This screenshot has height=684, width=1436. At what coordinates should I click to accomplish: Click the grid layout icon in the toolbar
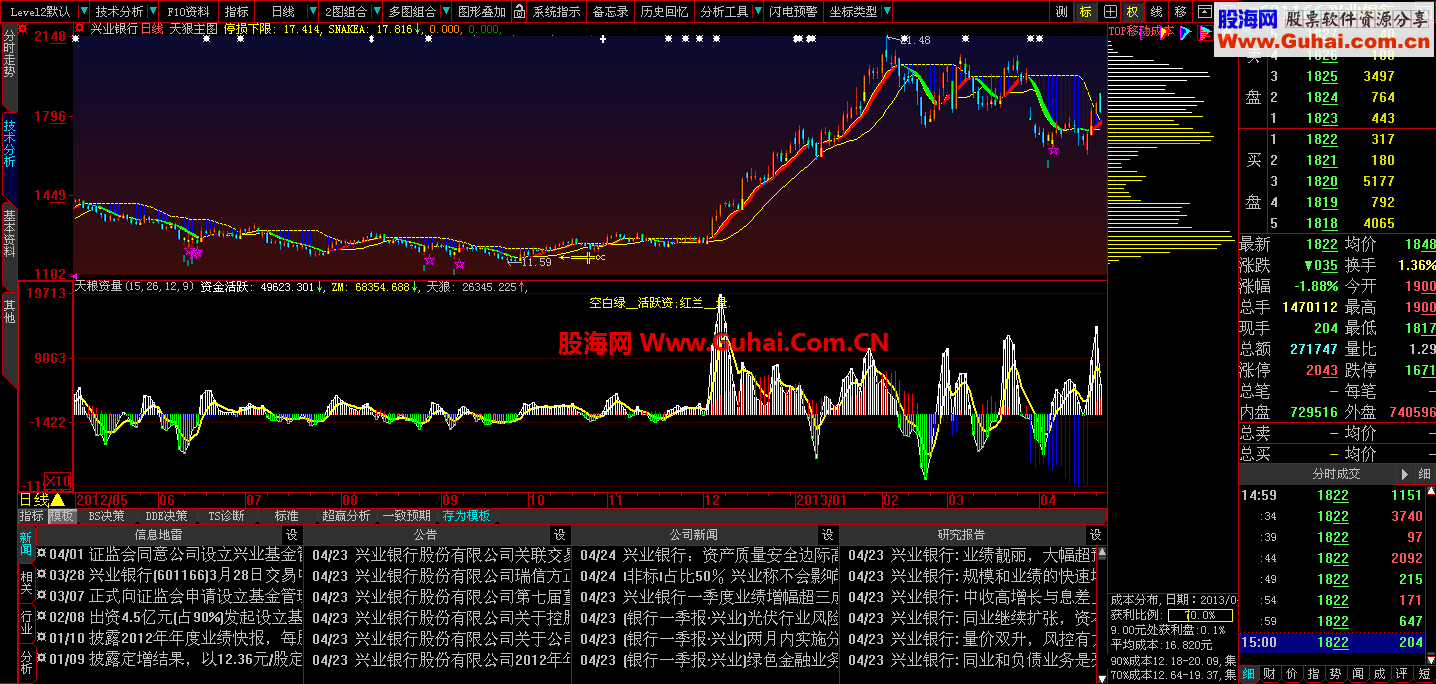pyautogui.click(x=1110, y=11)
